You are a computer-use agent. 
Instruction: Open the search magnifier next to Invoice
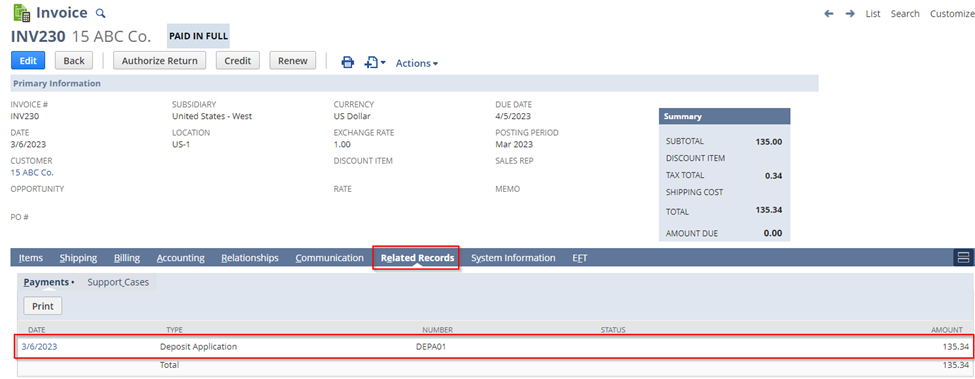(x=101, y=13)
